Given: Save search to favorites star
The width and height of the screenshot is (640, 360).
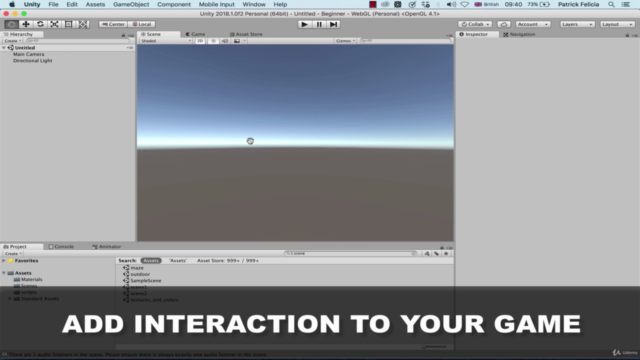Looking at the screenshot, I should [x=446, y=253].
